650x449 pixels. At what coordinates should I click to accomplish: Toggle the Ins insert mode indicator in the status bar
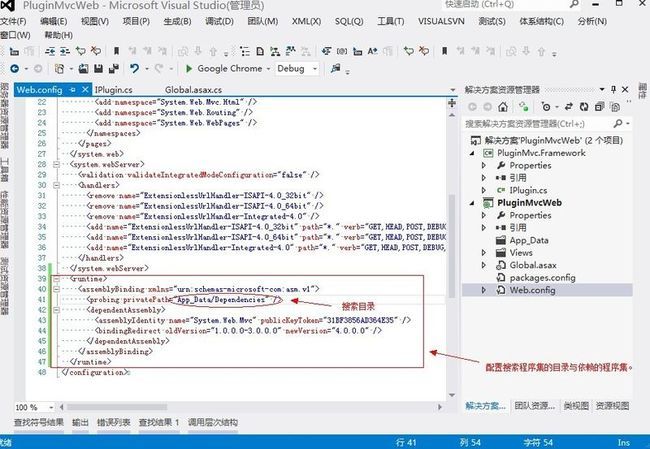point(623,442)
